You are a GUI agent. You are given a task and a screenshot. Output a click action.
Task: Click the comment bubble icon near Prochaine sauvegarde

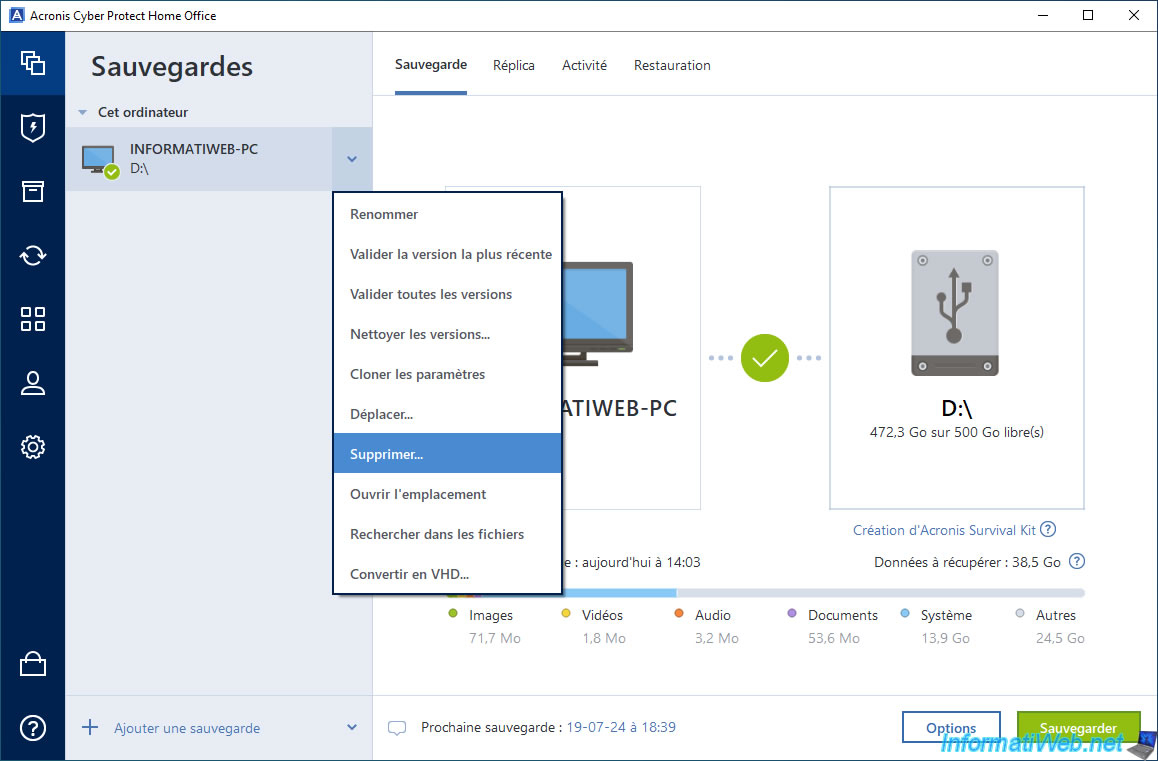coord(397,728)
